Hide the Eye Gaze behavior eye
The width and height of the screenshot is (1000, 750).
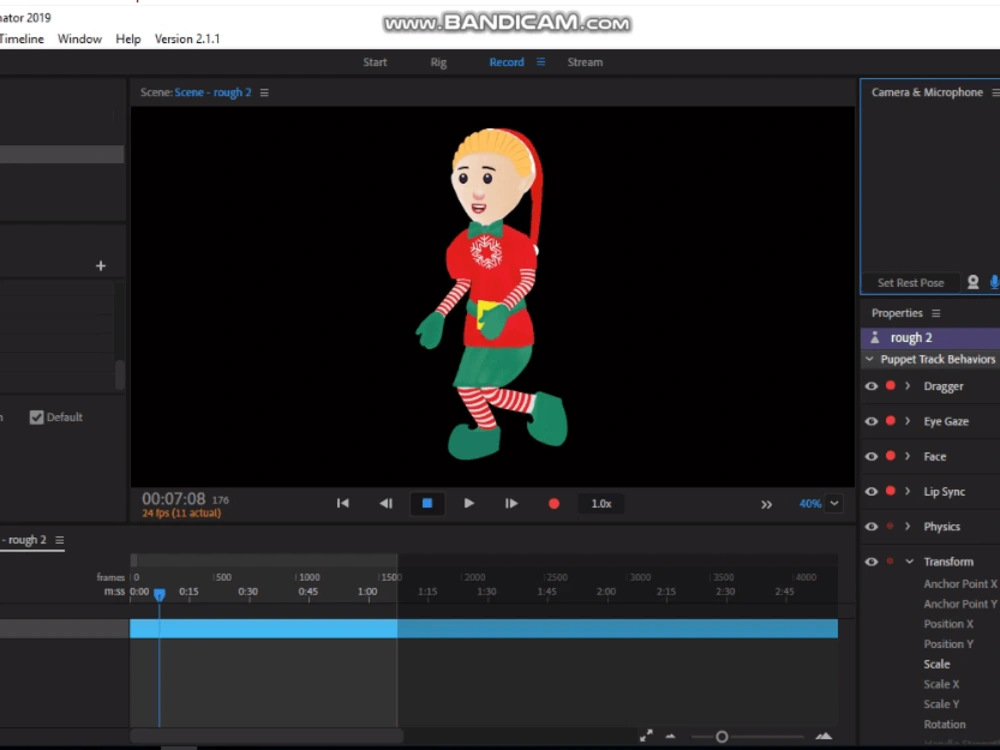pyautogui.click(x=871, y=421)
